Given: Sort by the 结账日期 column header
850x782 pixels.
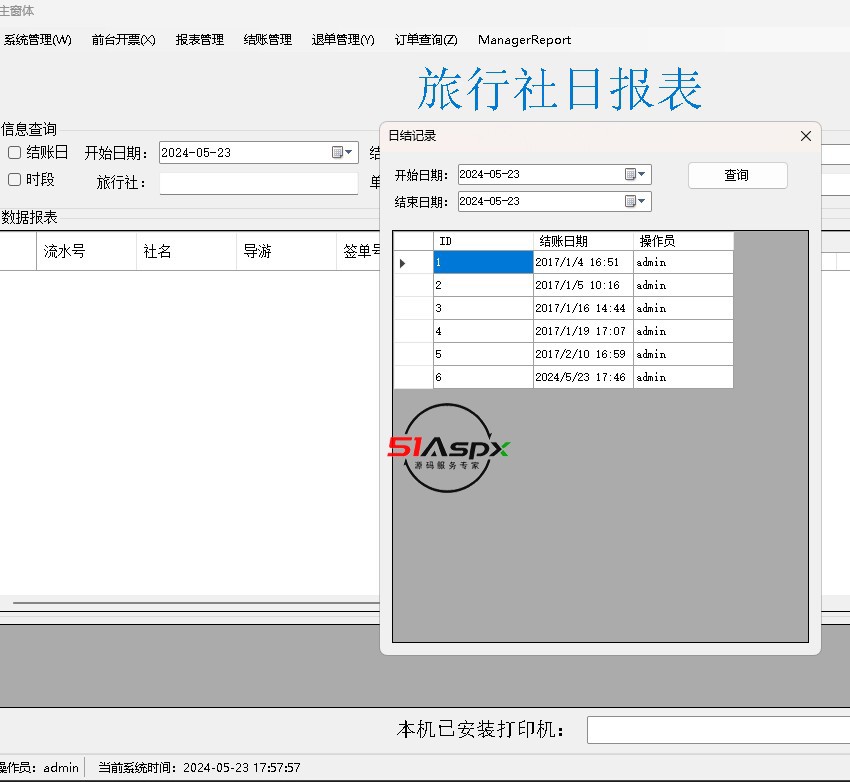Looking at the screenshot, I should 583,241.
